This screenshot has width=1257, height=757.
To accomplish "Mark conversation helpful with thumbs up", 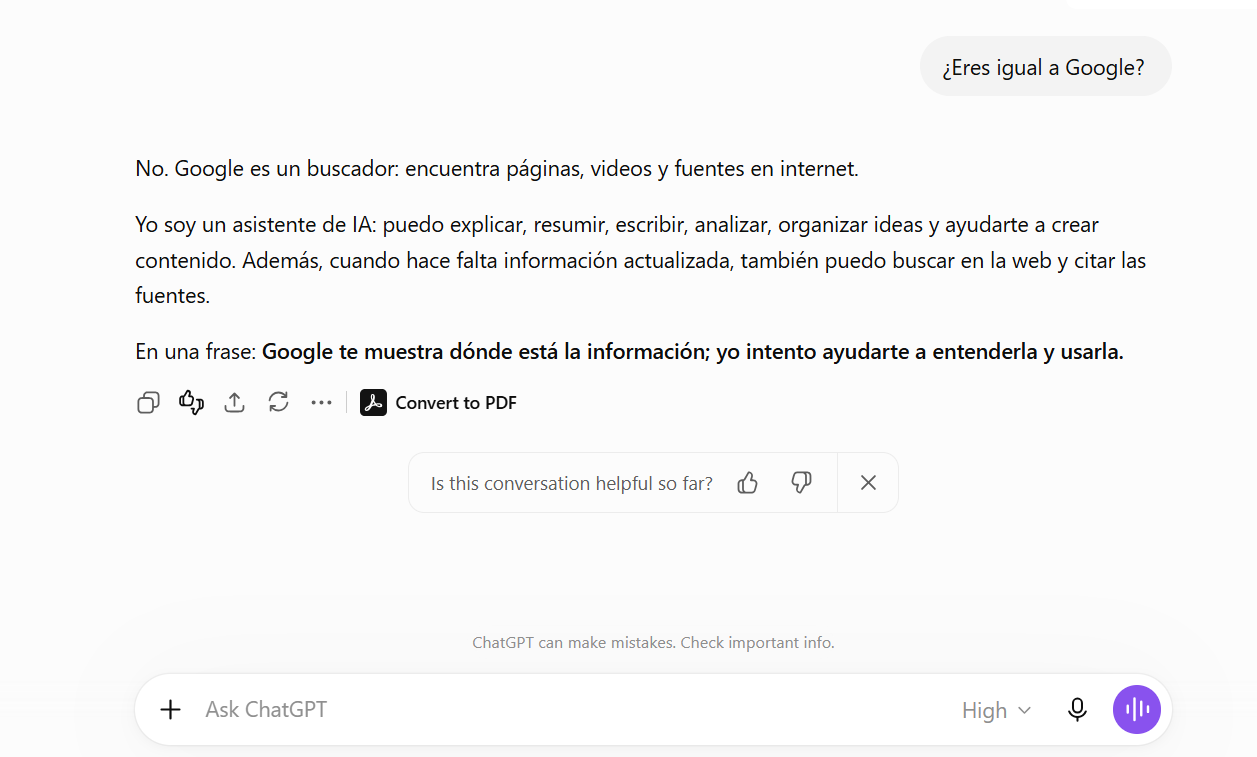I will point(748,483).
